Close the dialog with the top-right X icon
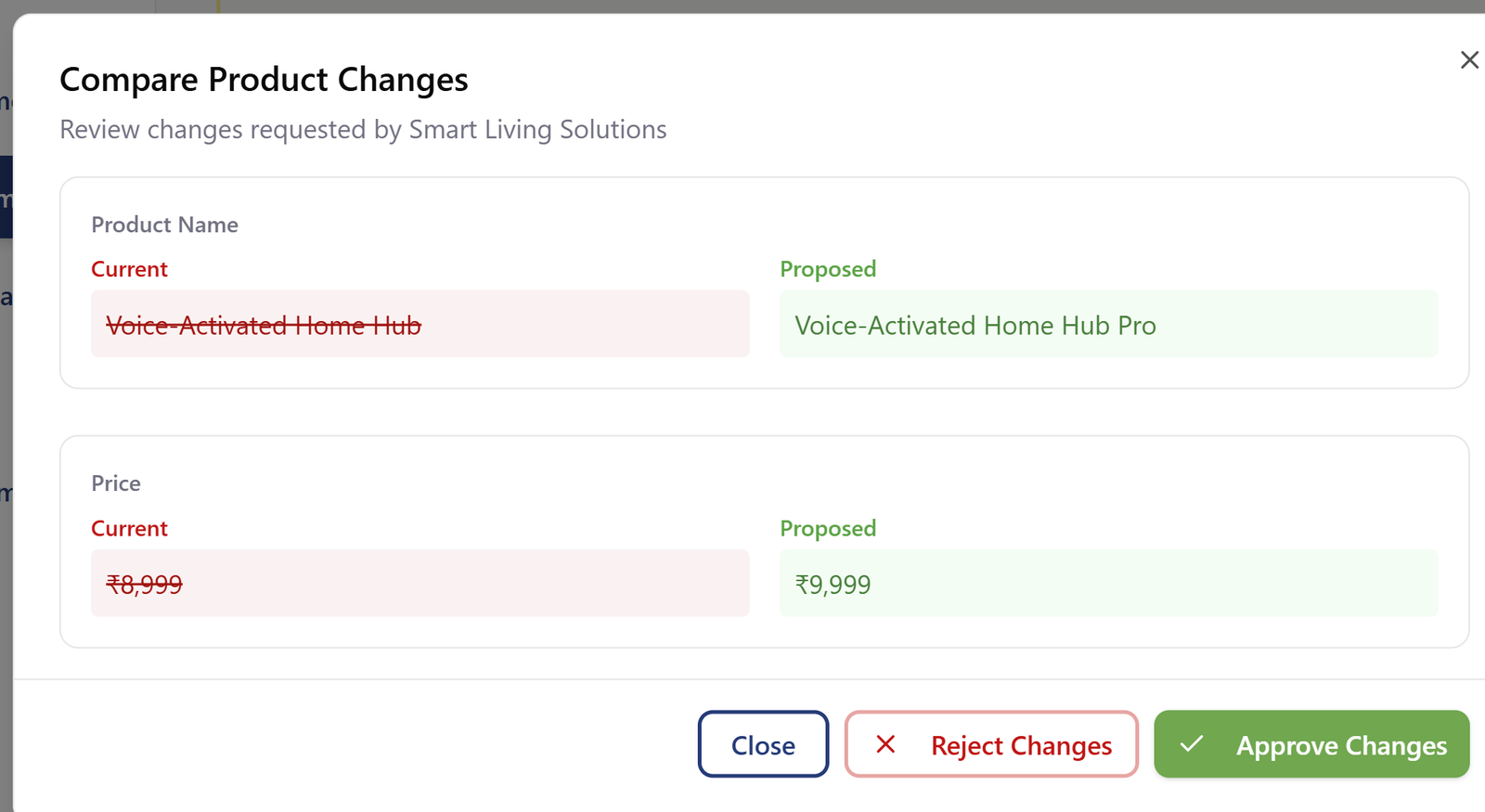The width and height of the screenshot is (1485, 812). coord(1469,60)
